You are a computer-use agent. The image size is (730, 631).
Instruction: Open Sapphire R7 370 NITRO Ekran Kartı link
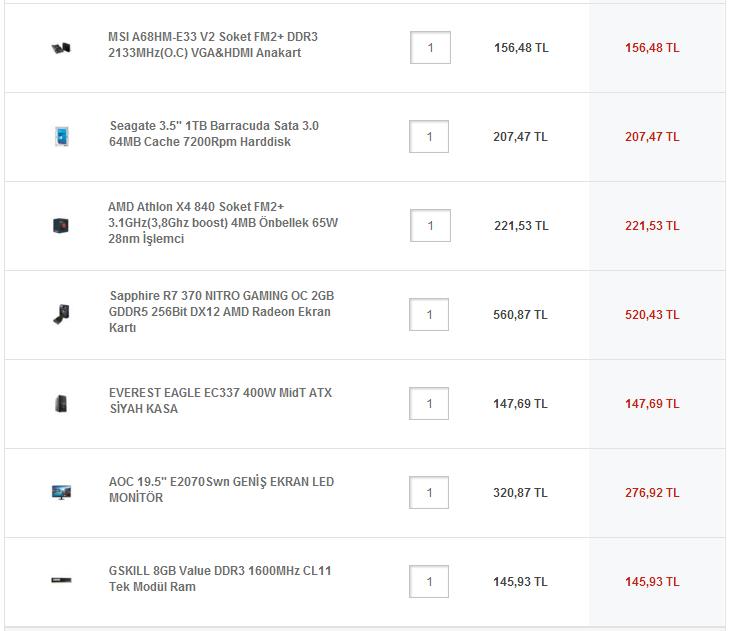[x=222, y=312]
